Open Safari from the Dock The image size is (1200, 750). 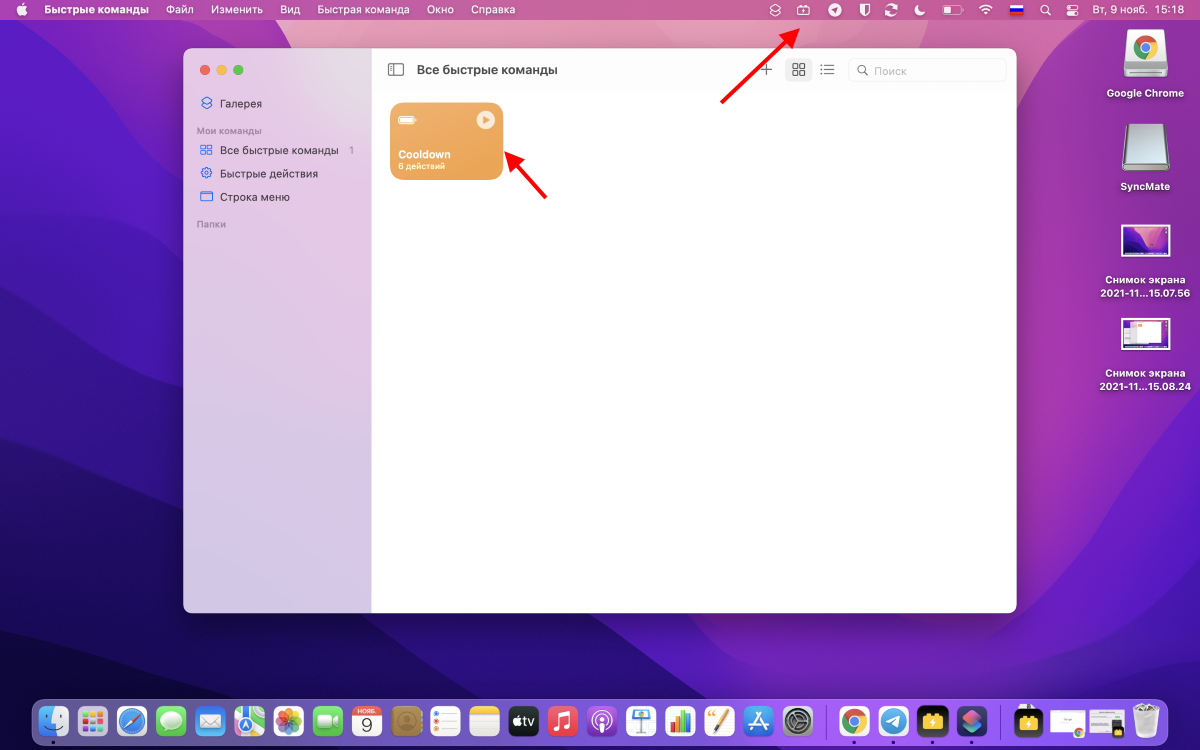tap(132, 720)
